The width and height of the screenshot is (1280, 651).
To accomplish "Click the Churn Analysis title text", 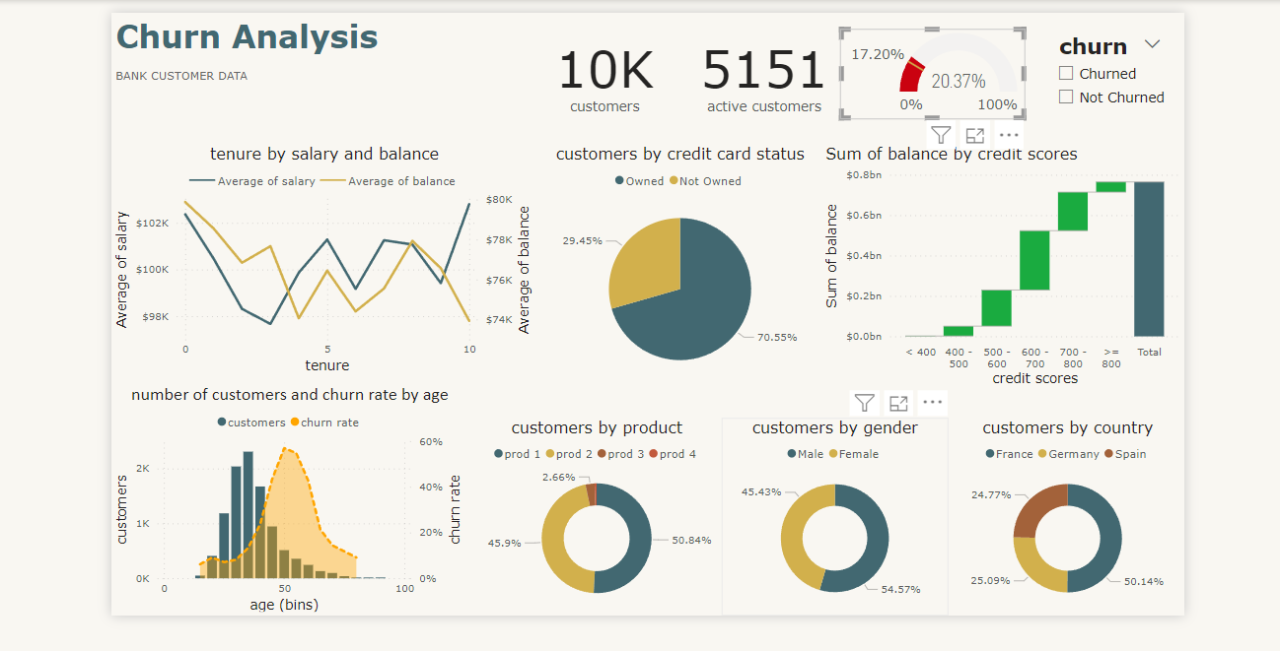I will 247,37.
